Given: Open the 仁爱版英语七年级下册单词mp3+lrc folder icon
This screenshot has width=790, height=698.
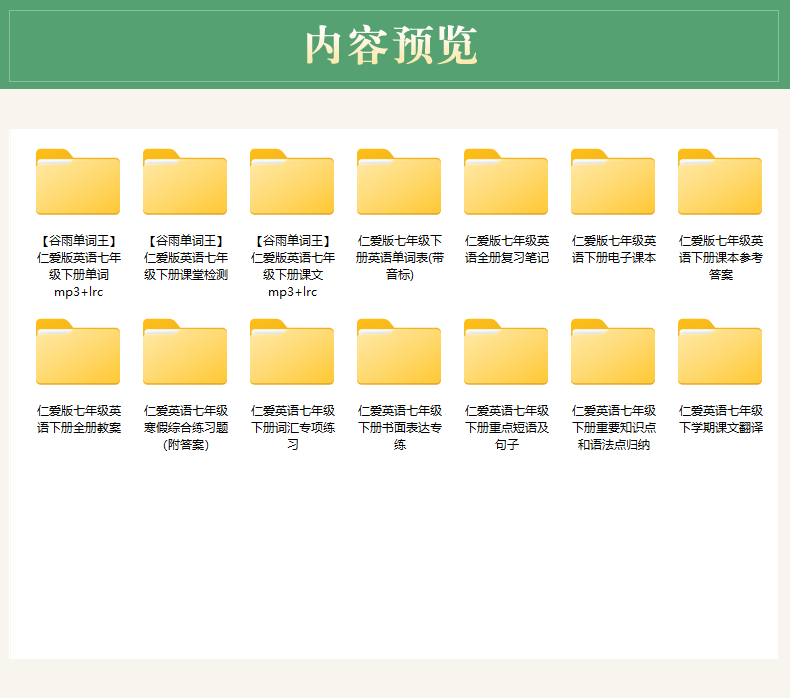Looking at the screenshot, I should click(78, 182).
